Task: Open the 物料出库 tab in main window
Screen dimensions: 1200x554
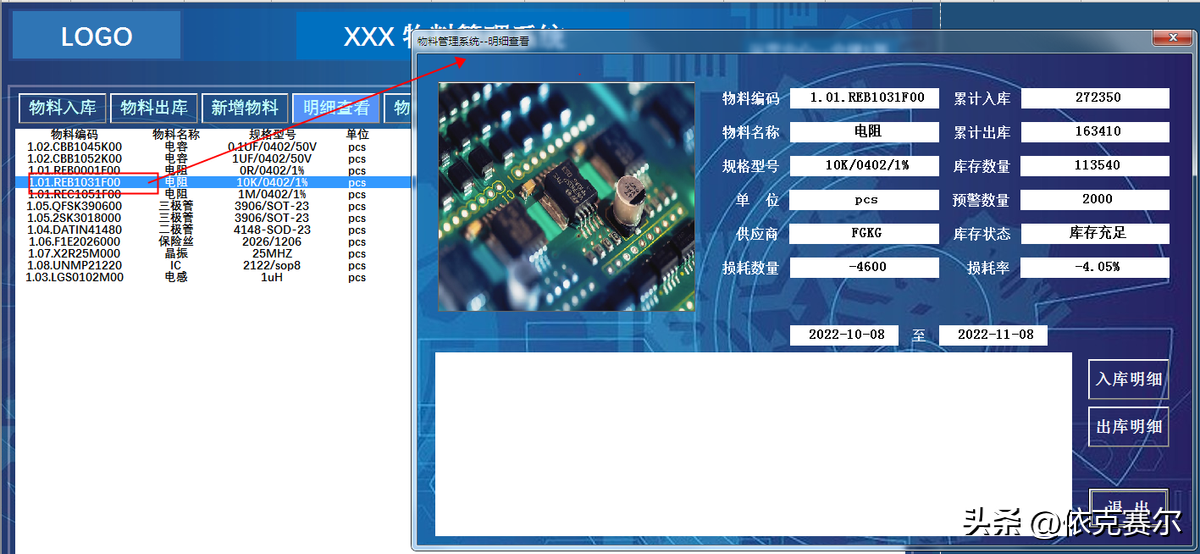Action: [154, 108]
